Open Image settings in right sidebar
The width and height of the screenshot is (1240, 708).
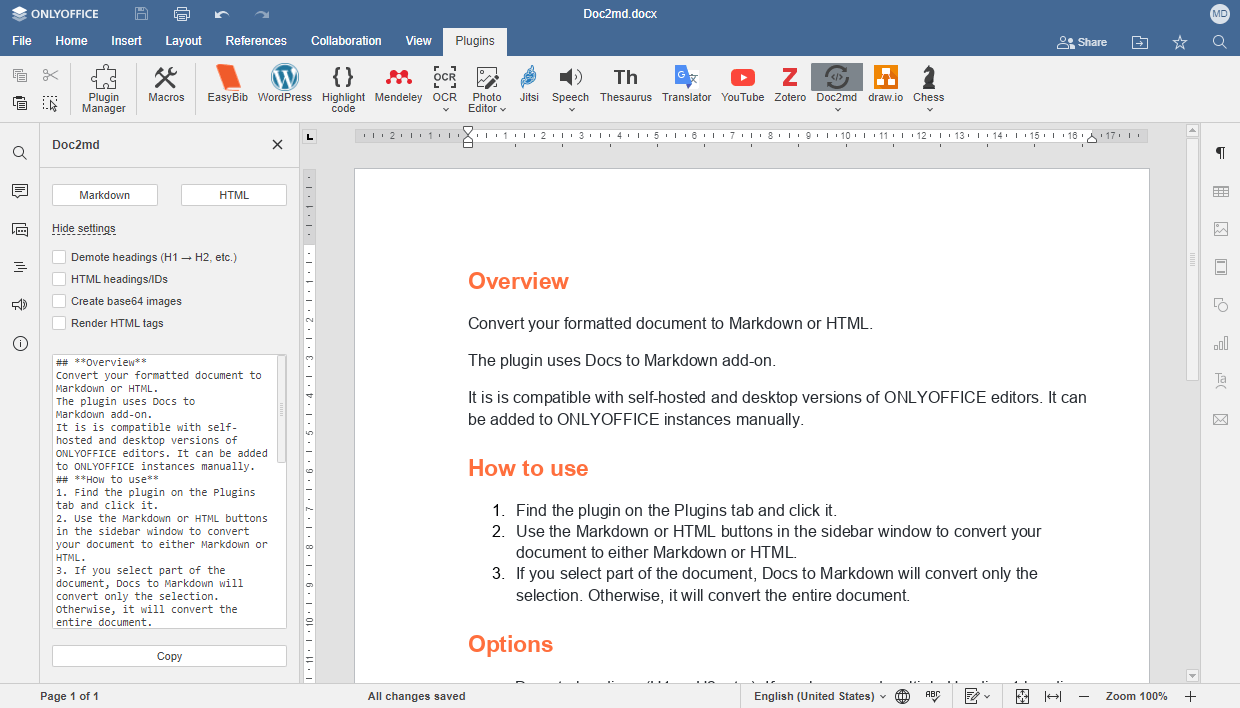point(1221,229)
